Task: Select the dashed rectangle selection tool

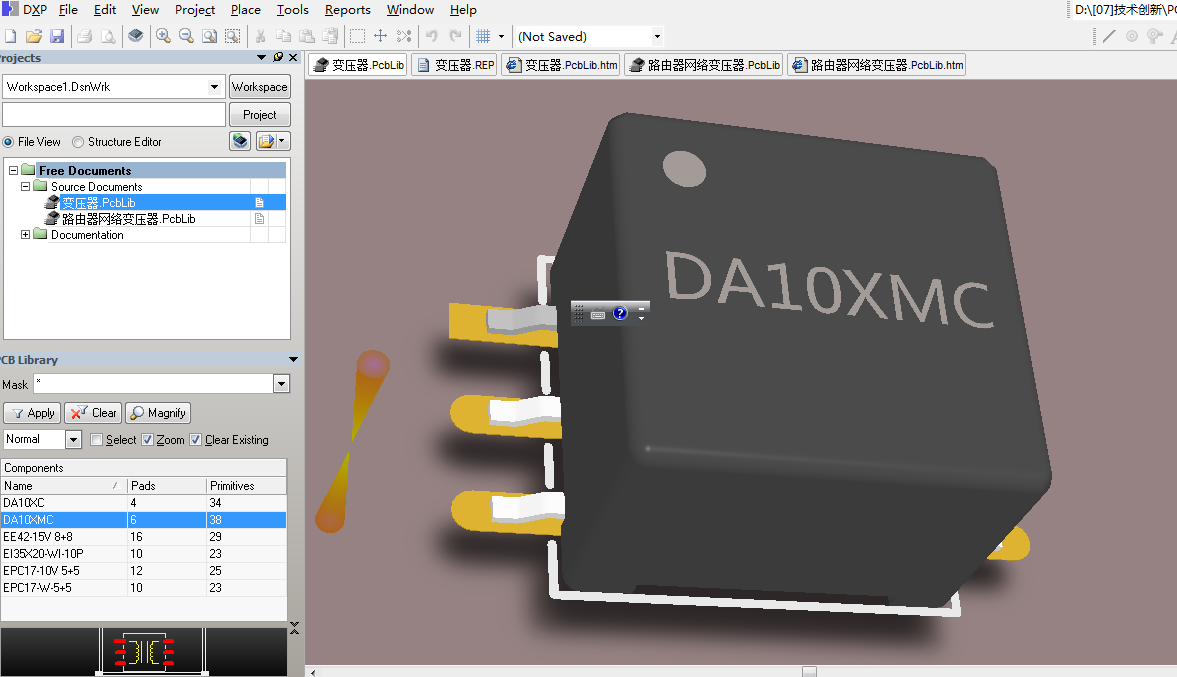Action: 357,36
